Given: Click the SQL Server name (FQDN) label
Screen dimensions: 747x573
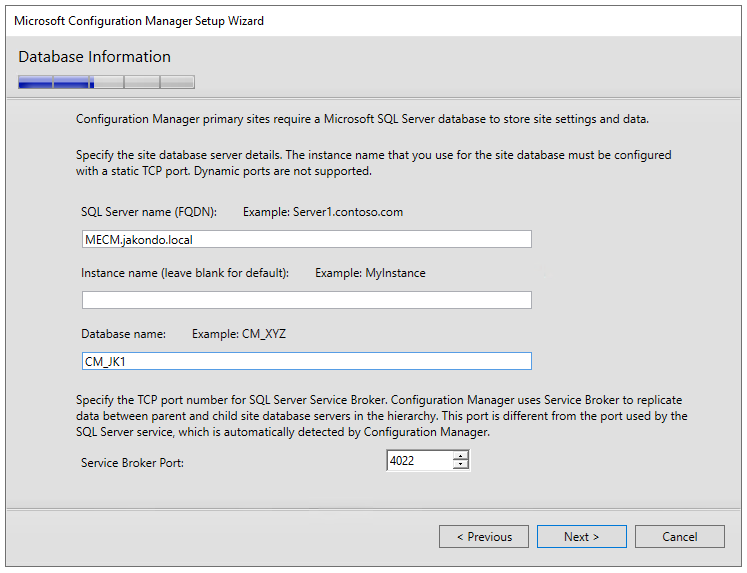Looking at the screenshot, I should (149, 212).
